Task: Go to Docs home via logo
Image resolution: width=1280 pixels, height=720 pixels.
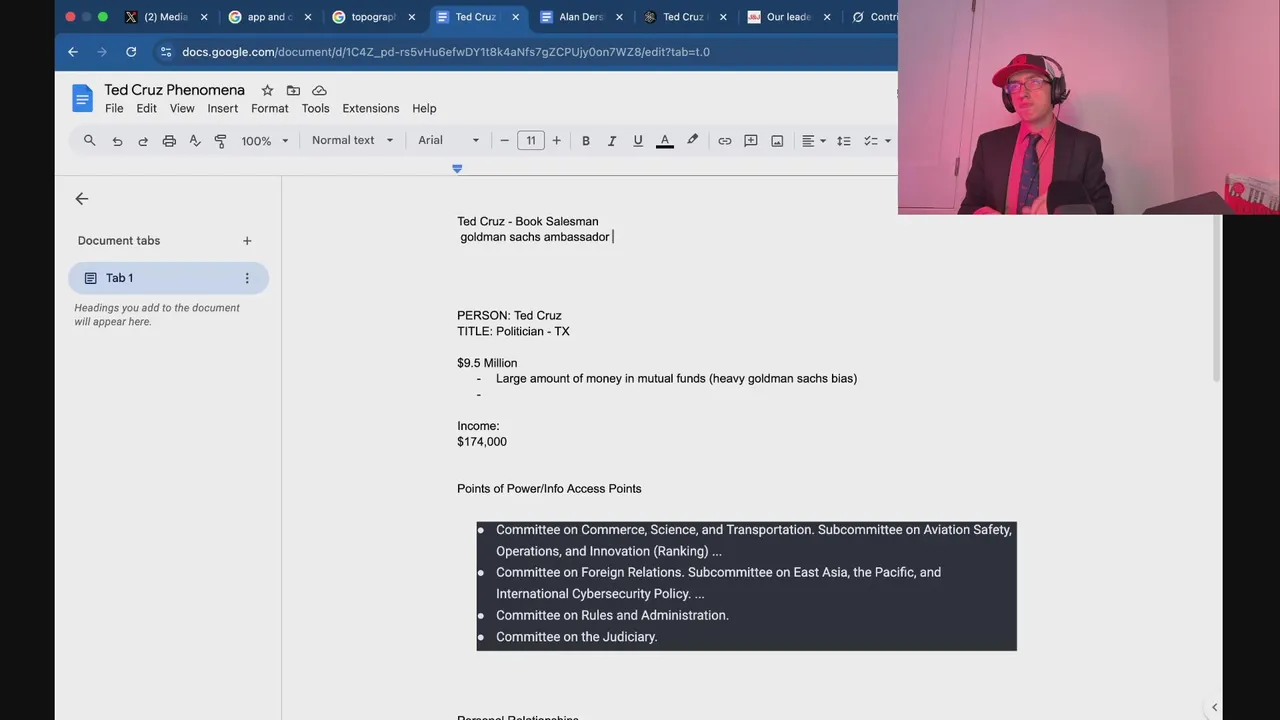Action: (x=82, y=98)
